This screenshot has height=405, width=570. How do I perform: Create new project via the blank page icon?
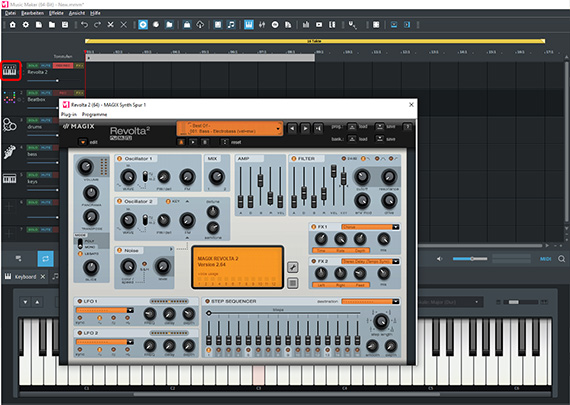39,25
